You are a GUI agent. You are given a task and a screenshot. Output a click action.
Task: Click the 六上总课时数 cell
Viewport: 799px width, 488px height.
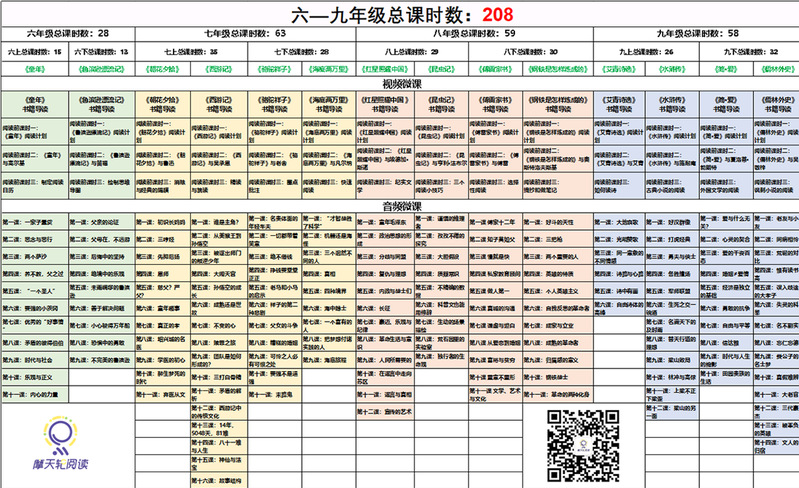point(35,52)
